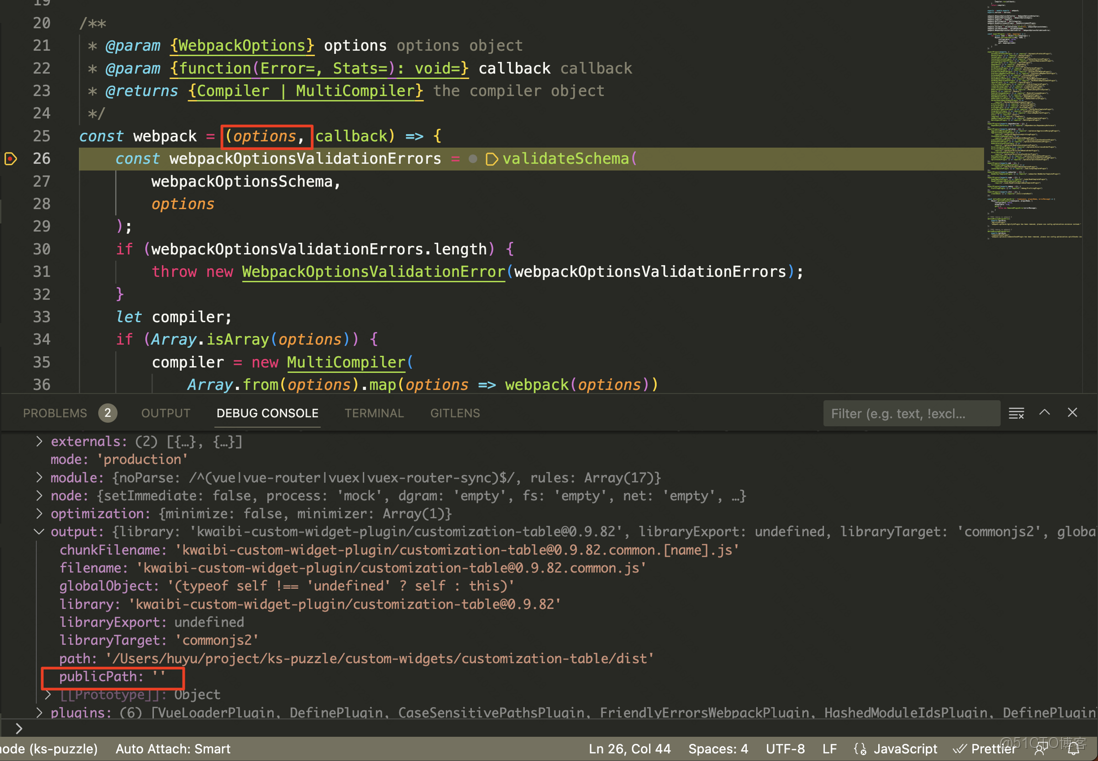Expand the externals array entry
1098x761 pixels.
[39, 441]
